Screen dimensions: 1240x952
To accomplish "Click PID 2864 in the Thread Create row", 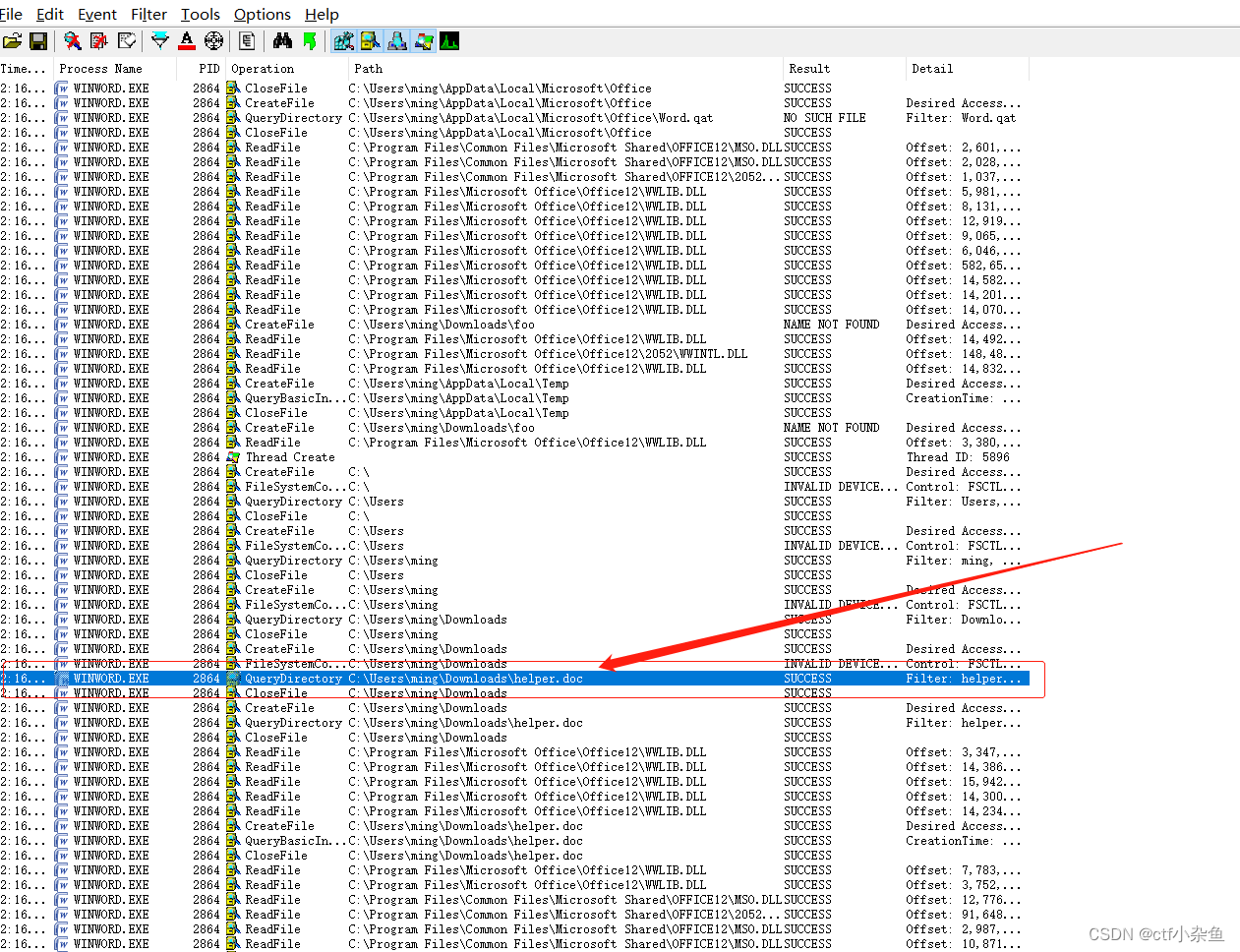I will 207,457.
